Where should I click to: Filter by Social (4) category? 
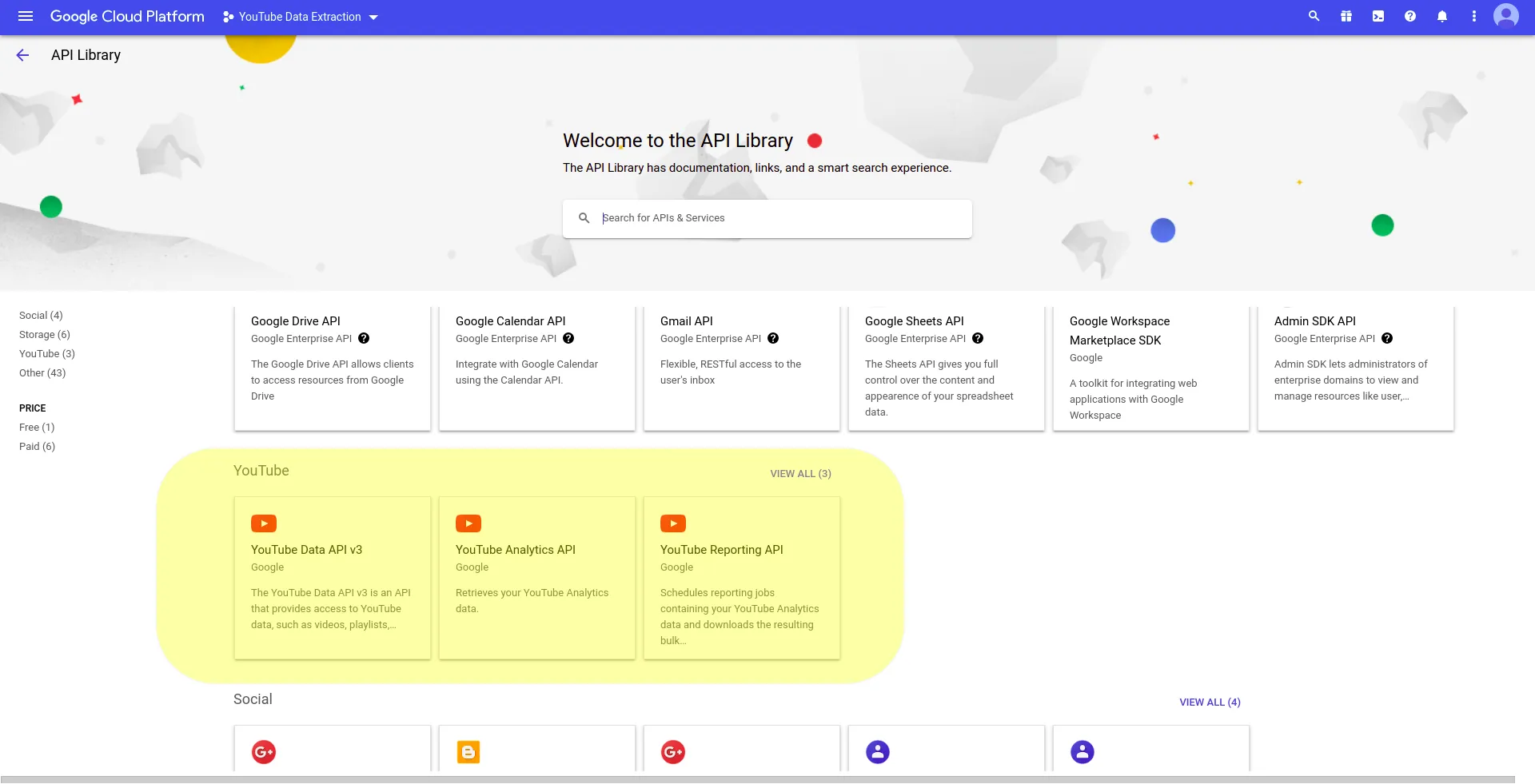pos(41,316)
